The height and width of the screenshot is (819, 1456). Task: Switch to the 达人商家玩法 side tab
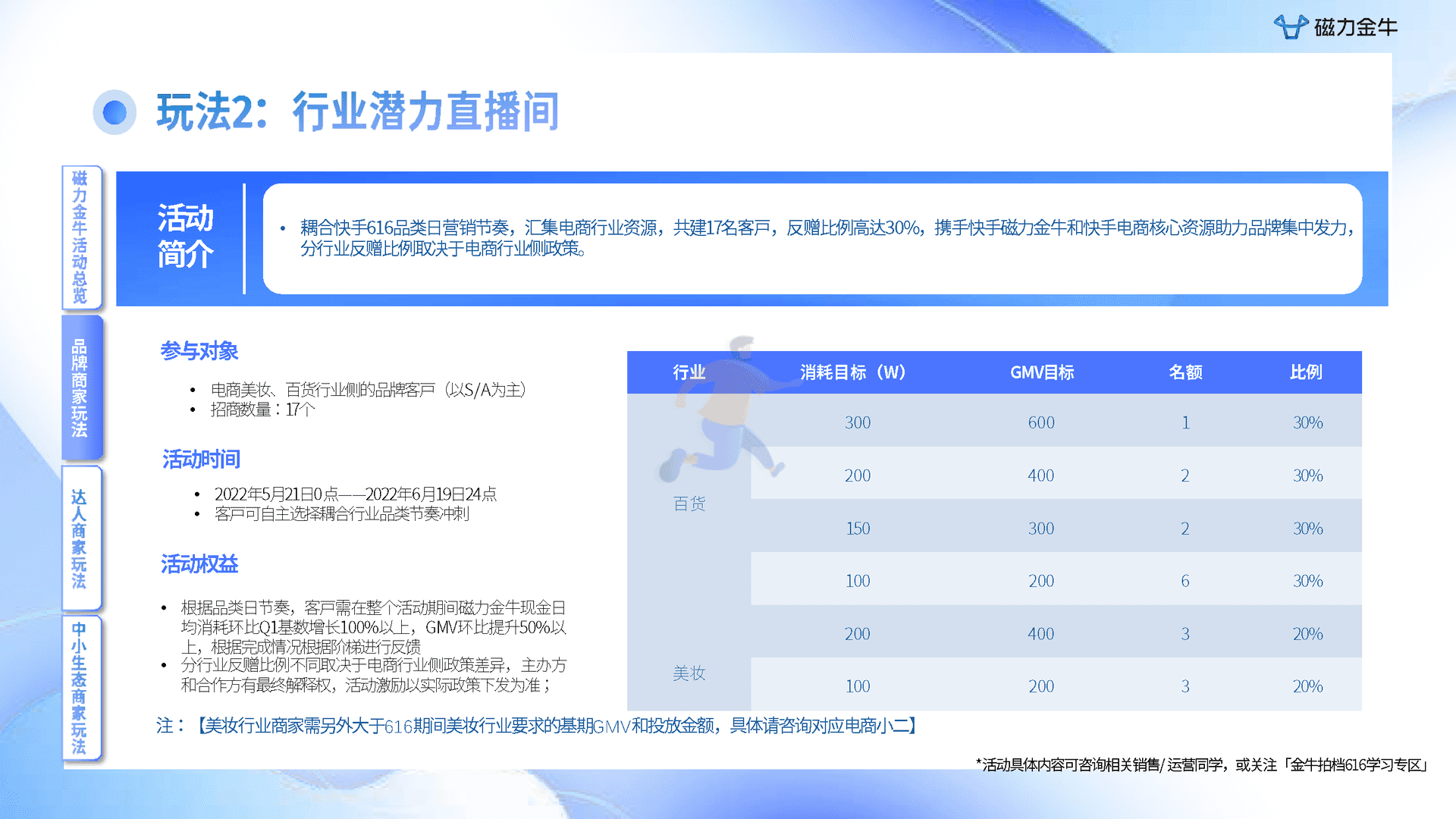click(x=80, y=538)
